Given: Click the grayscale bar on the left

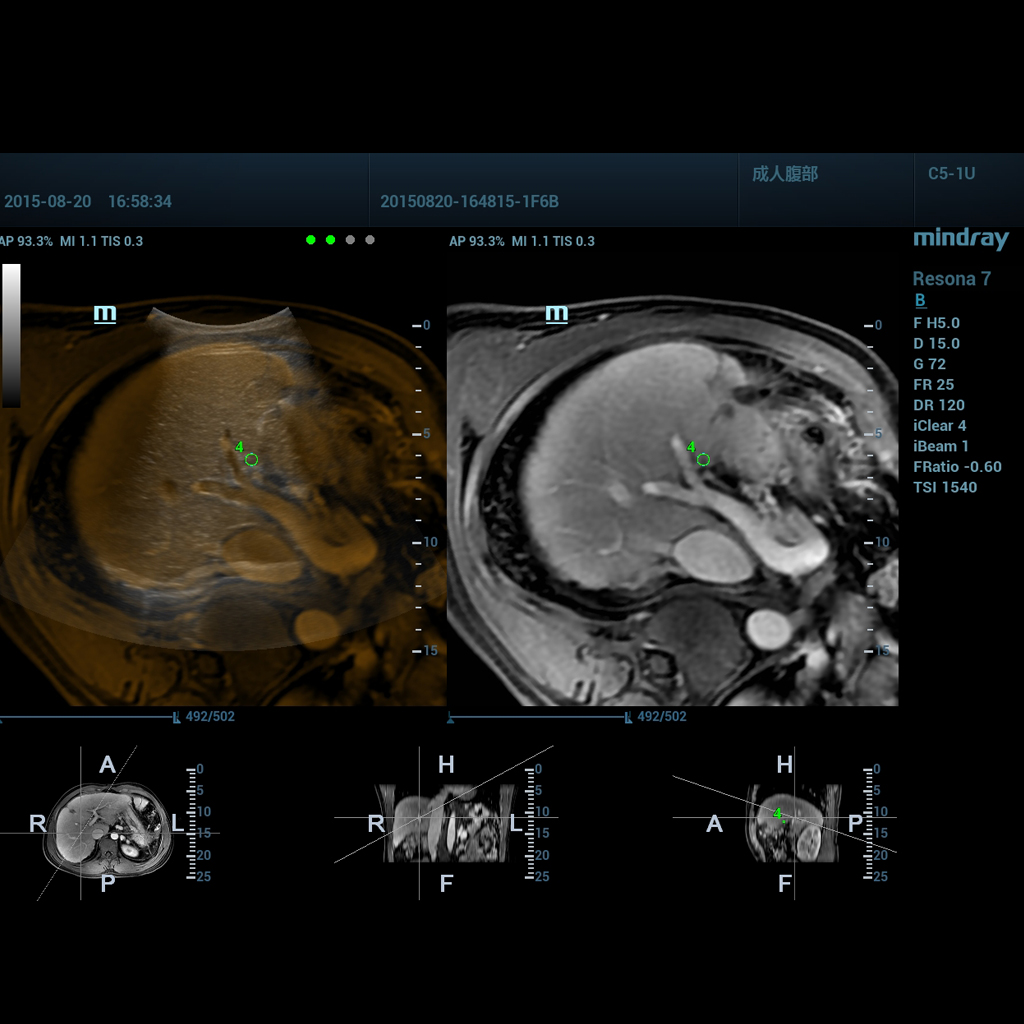Looking at the screenshot, I should (11, 335).
